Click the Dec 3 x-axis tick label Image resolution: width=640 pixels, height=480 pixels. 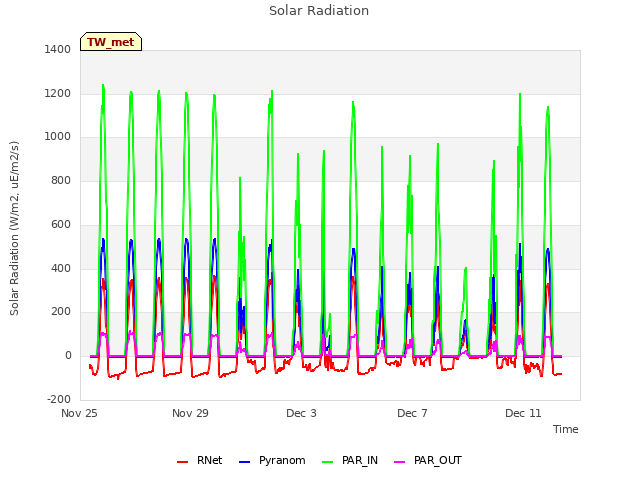pyautogui.click(x=301, y=413)
